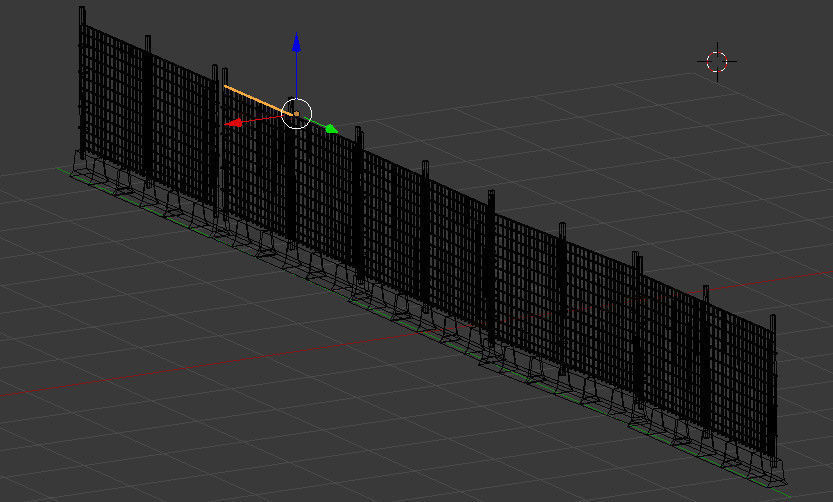Click the green Y-axis gizmo arrow

point(331,129)
